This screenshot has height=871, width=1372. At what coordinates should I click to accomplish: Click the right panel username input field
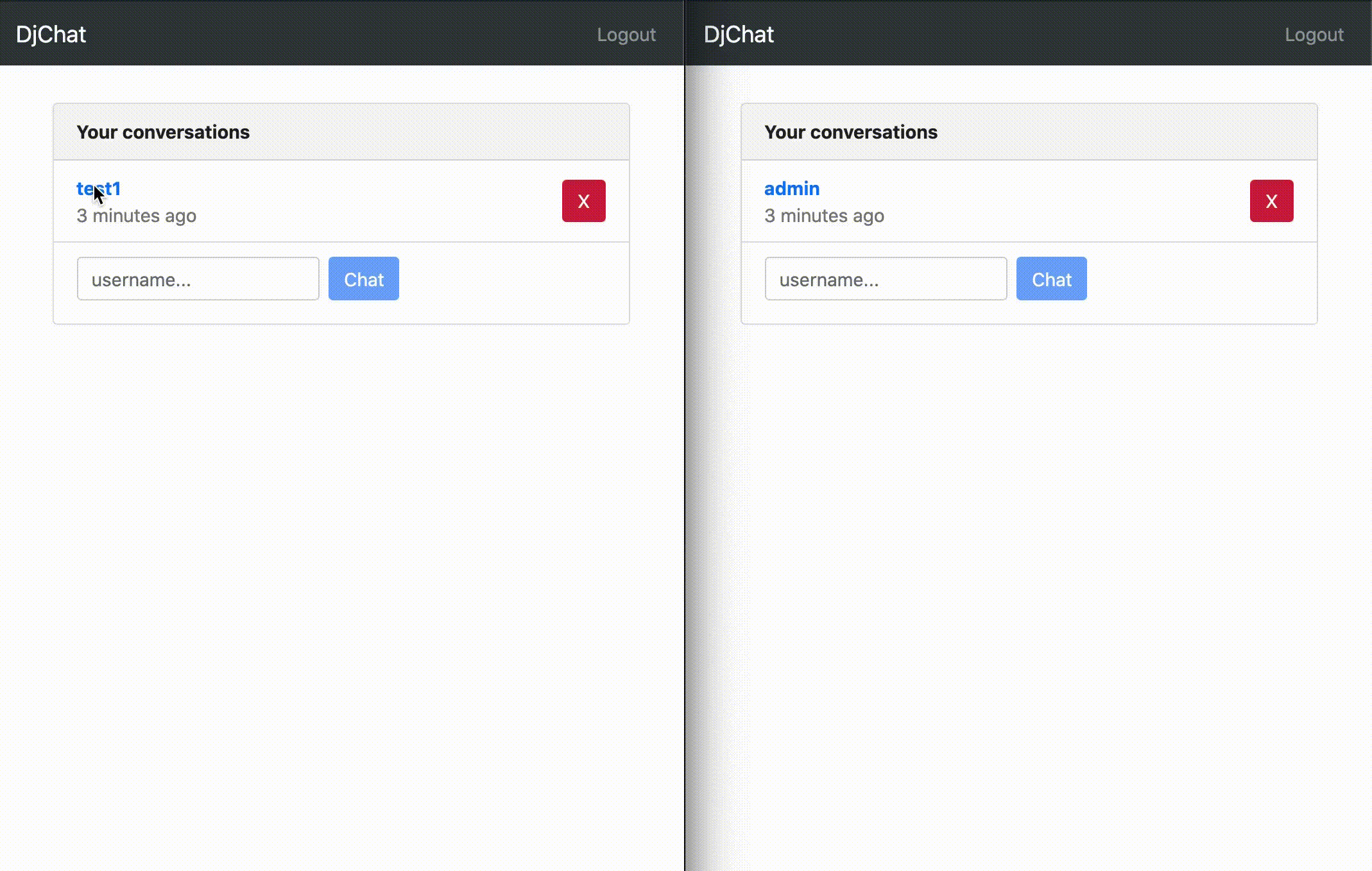coord(885,279)
